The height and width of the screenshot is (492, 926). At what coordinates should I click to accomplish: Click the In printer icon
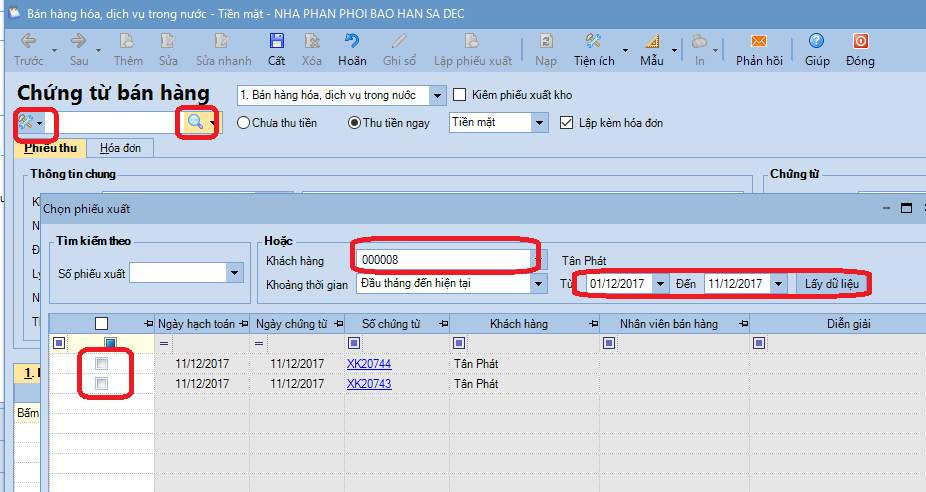[x=699, y=41]
